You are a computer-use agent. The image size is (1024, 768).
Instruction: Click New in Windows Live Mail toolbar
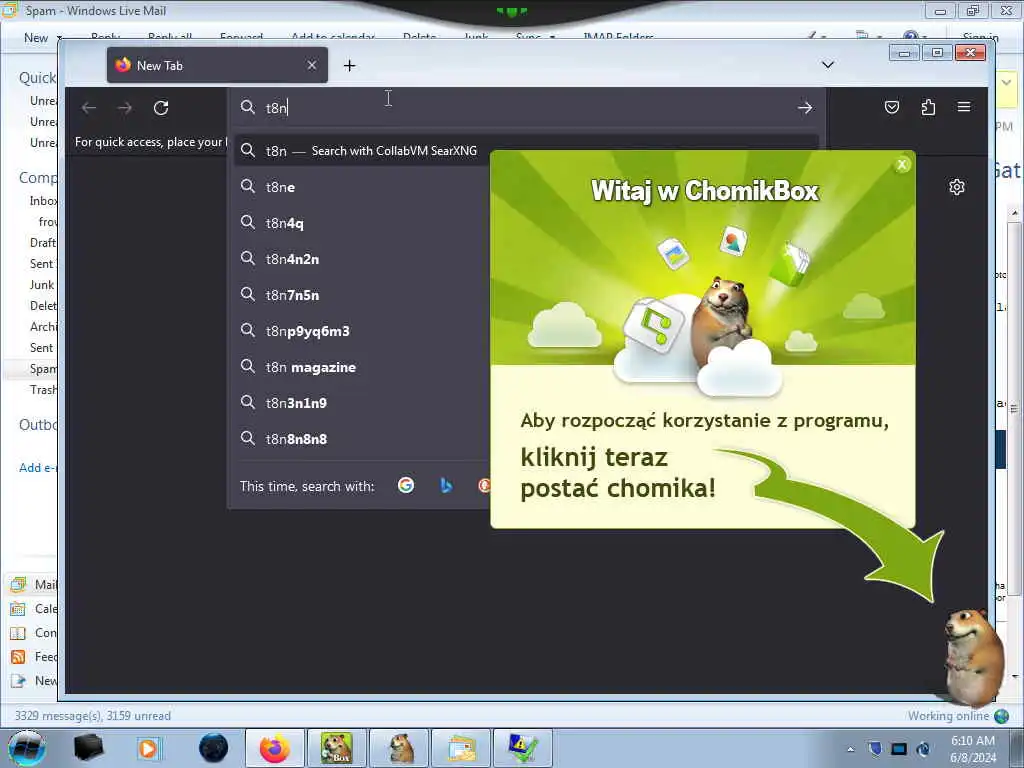click(37, 38)
